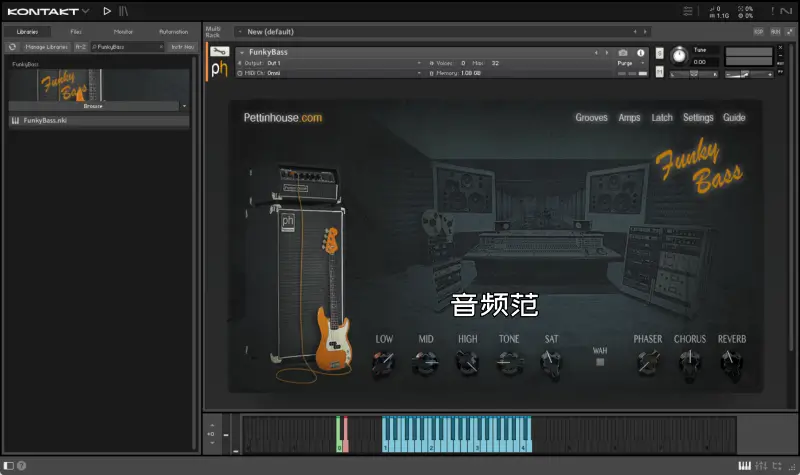Image resolution: width=800 pixels, height=475 pixels.
Task: Click the play transport triangle icon
Action: [107, 11]
